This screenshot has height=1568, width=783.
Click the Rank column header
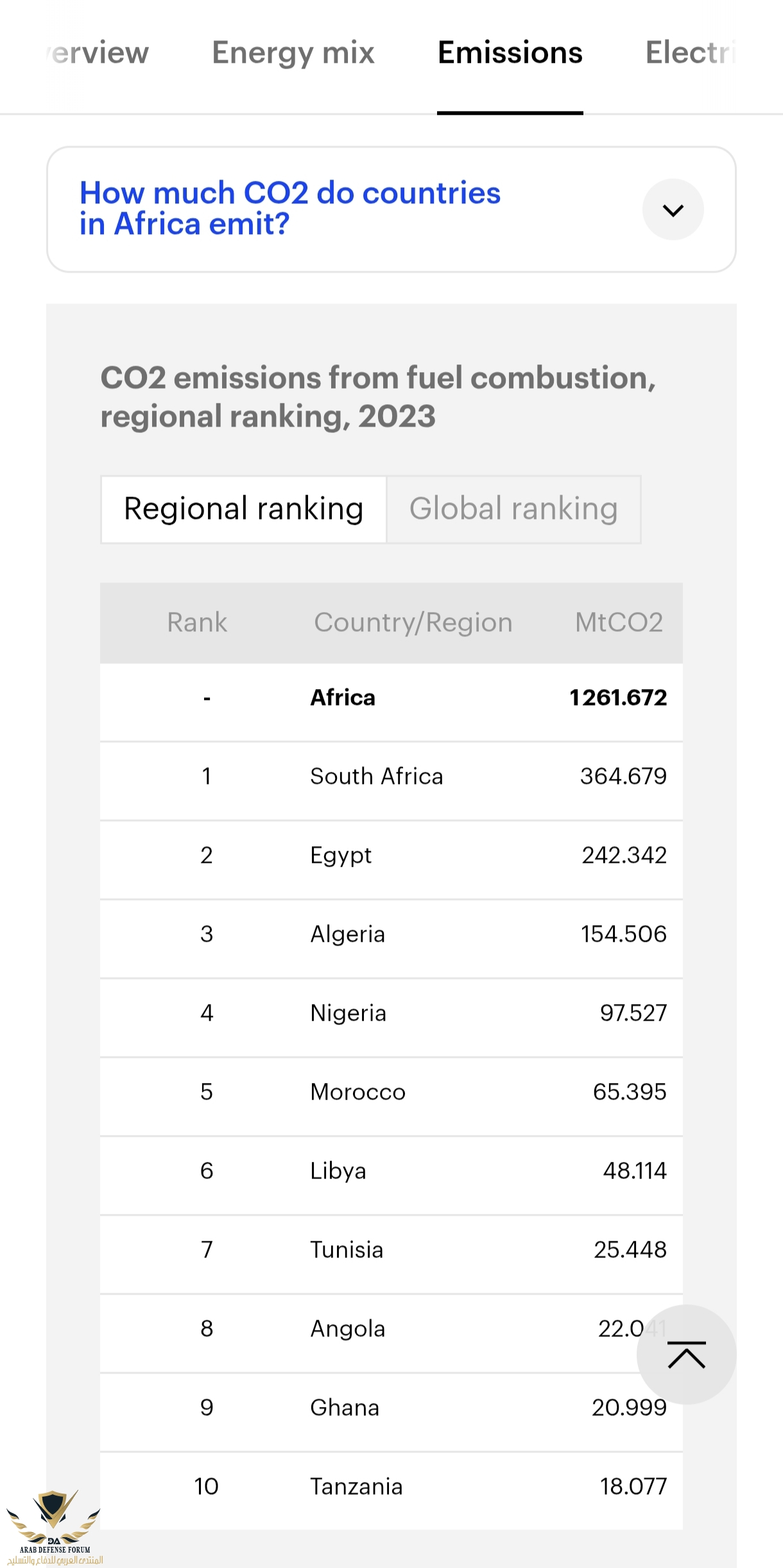click(197, 622)
